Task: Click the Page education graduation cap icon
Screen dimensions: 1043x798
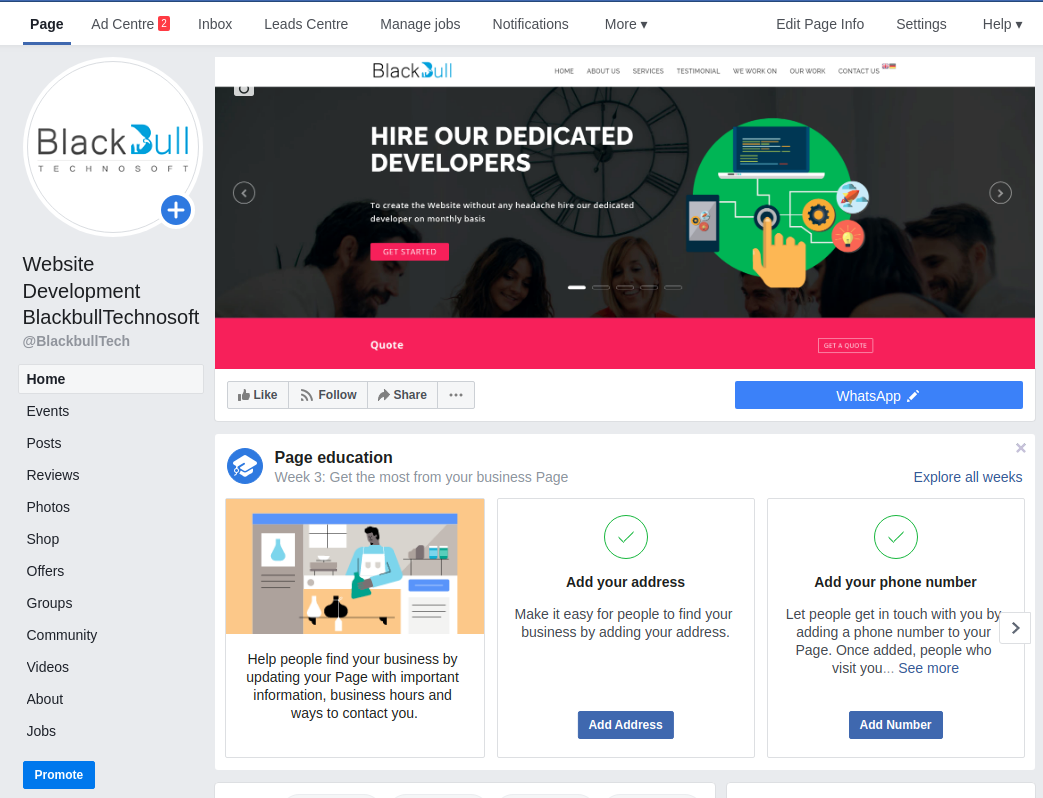Action: pyautogui.click(x=245, y=466)
